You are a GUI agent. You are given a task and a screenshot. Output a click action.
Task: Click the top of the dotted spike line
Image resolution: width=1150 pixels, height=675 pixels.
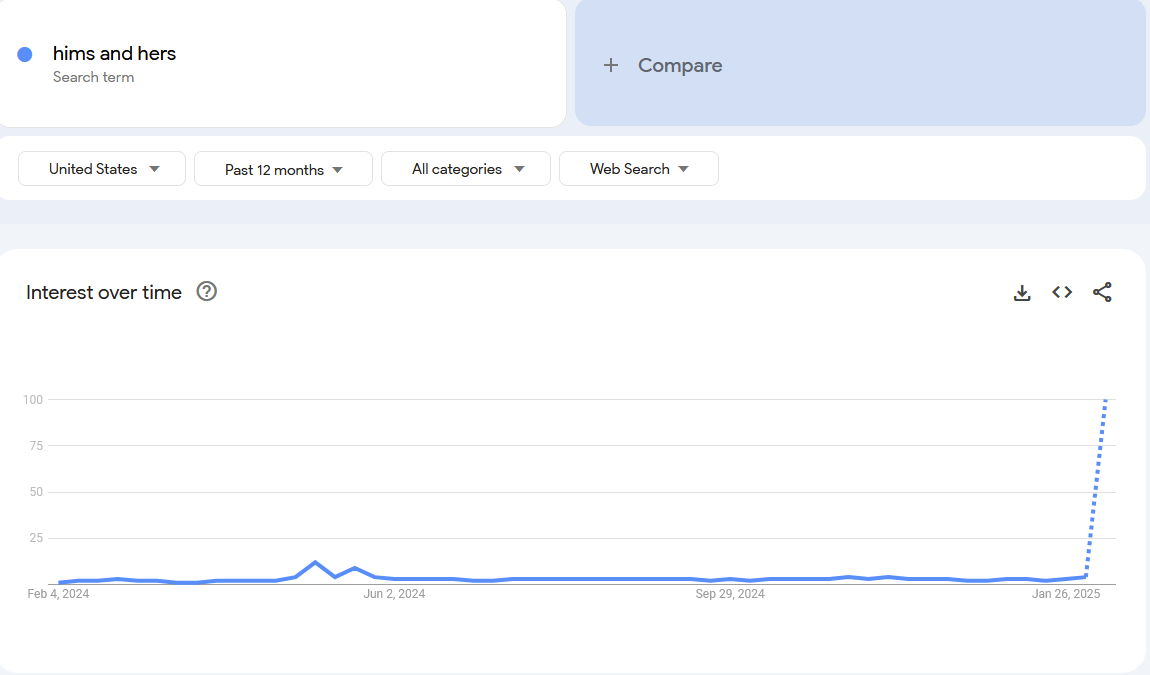[1105, 401]
